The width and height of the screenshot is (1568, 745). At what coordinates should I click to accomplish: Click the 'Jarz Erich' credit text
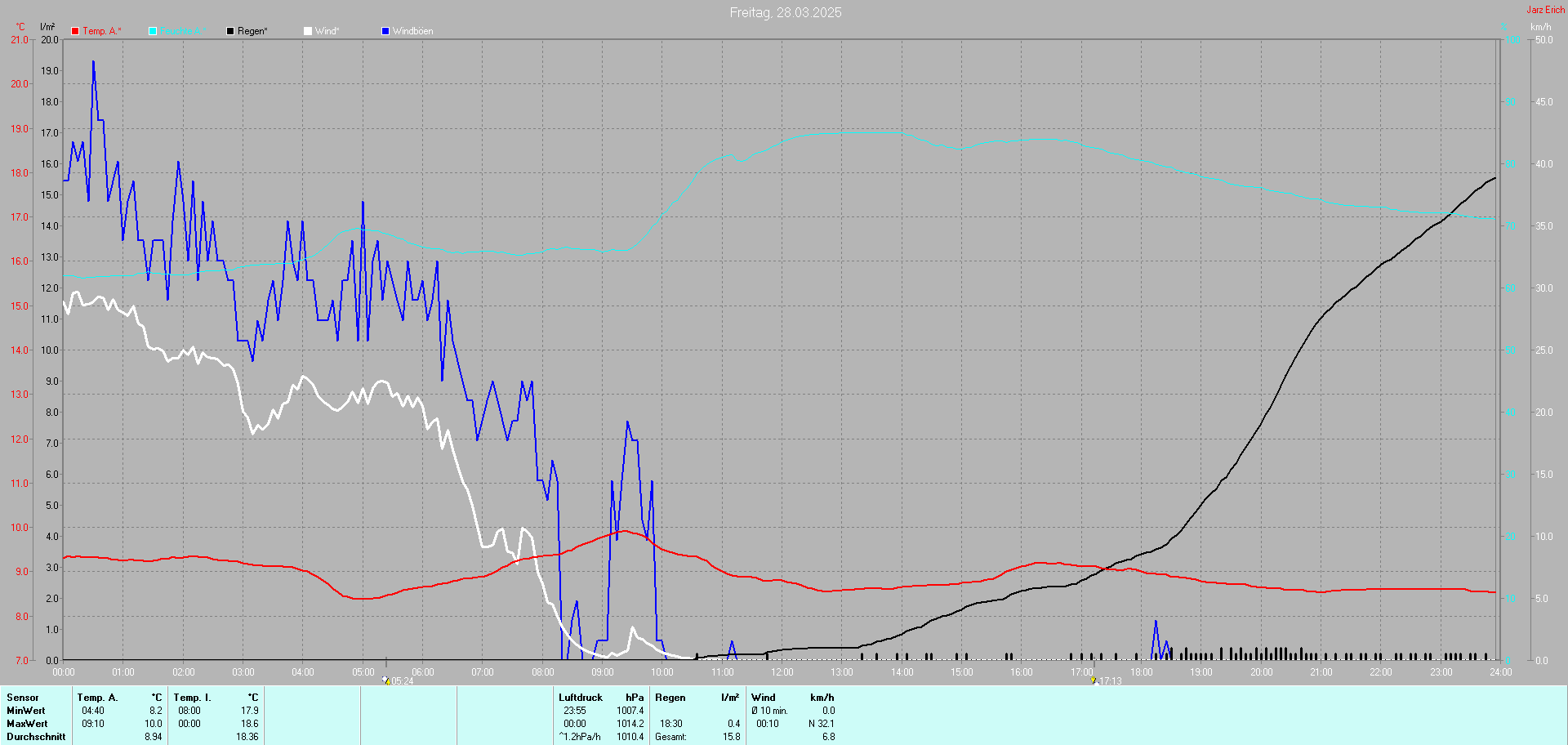pos(1546,10)
